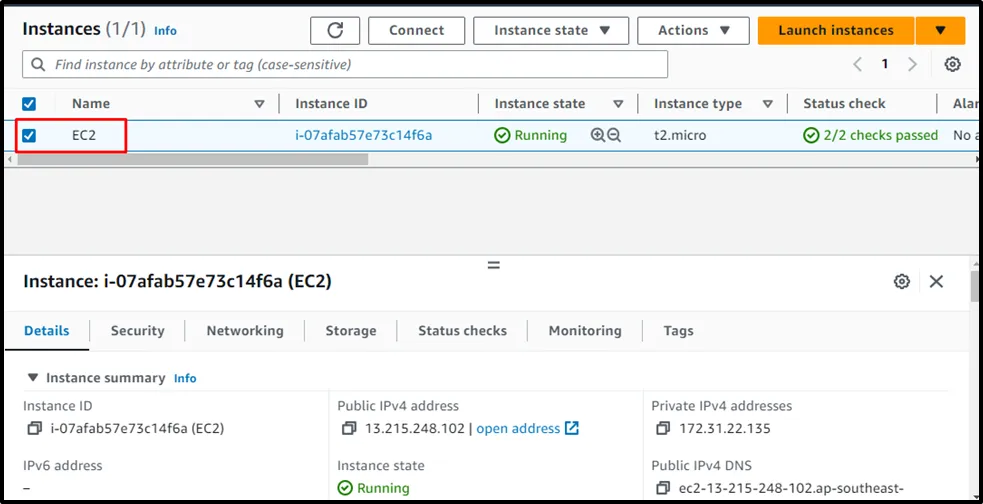Open the Instance state dropdown
The width and height of the screenshot is (983, 504).
coord(551,30)
